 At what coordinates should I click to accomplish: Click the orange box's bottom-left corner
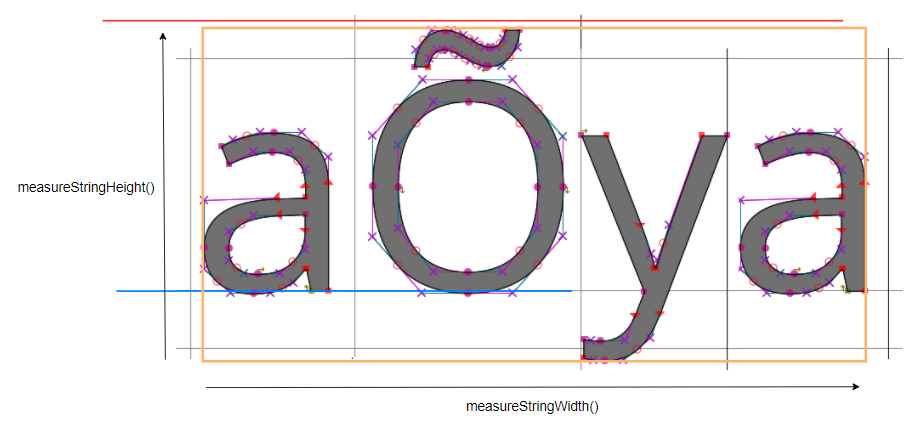(x=203, y=361)
